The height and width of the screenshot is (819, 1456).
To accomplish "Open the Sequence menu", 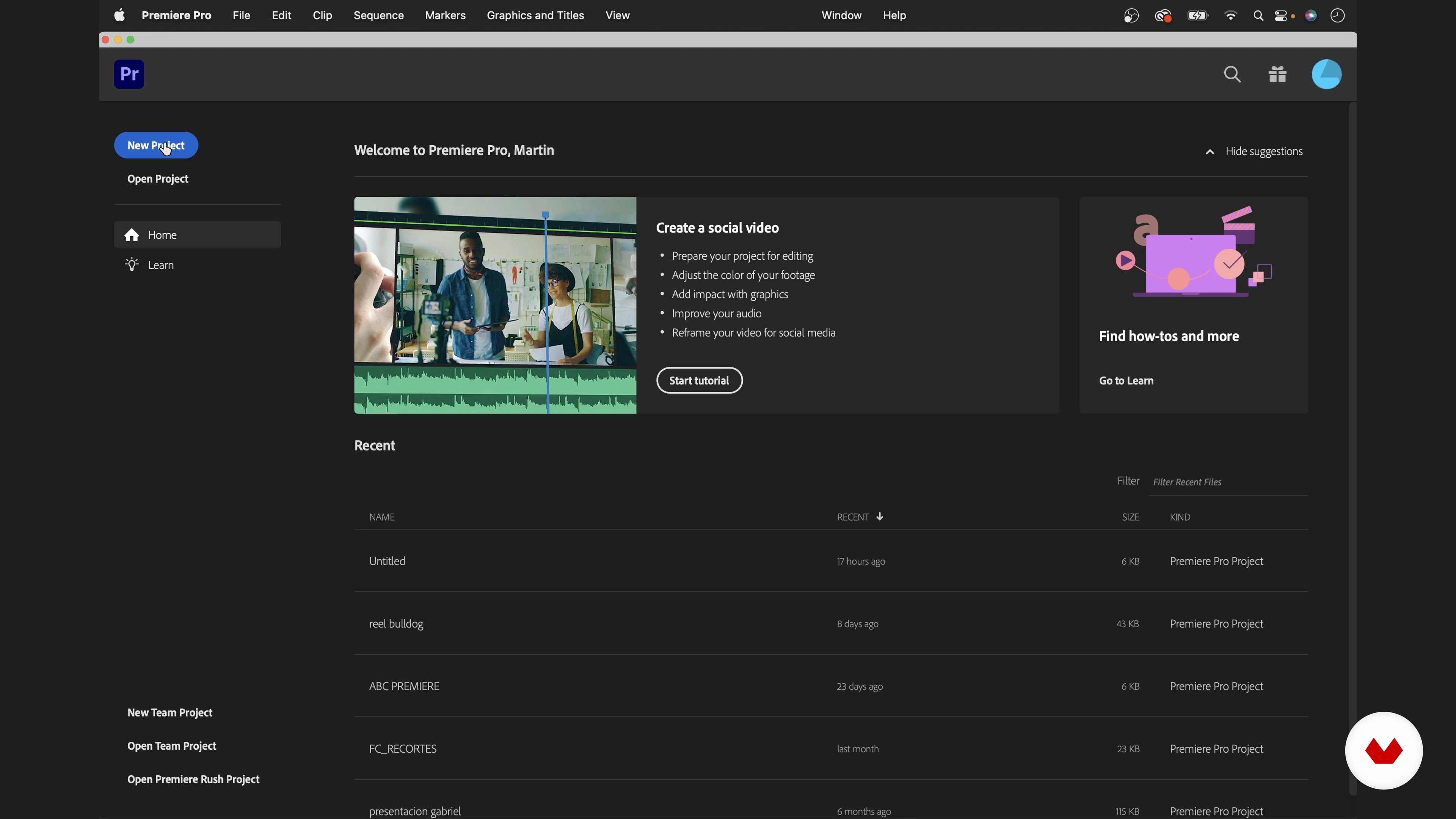I will pos(379,15).
